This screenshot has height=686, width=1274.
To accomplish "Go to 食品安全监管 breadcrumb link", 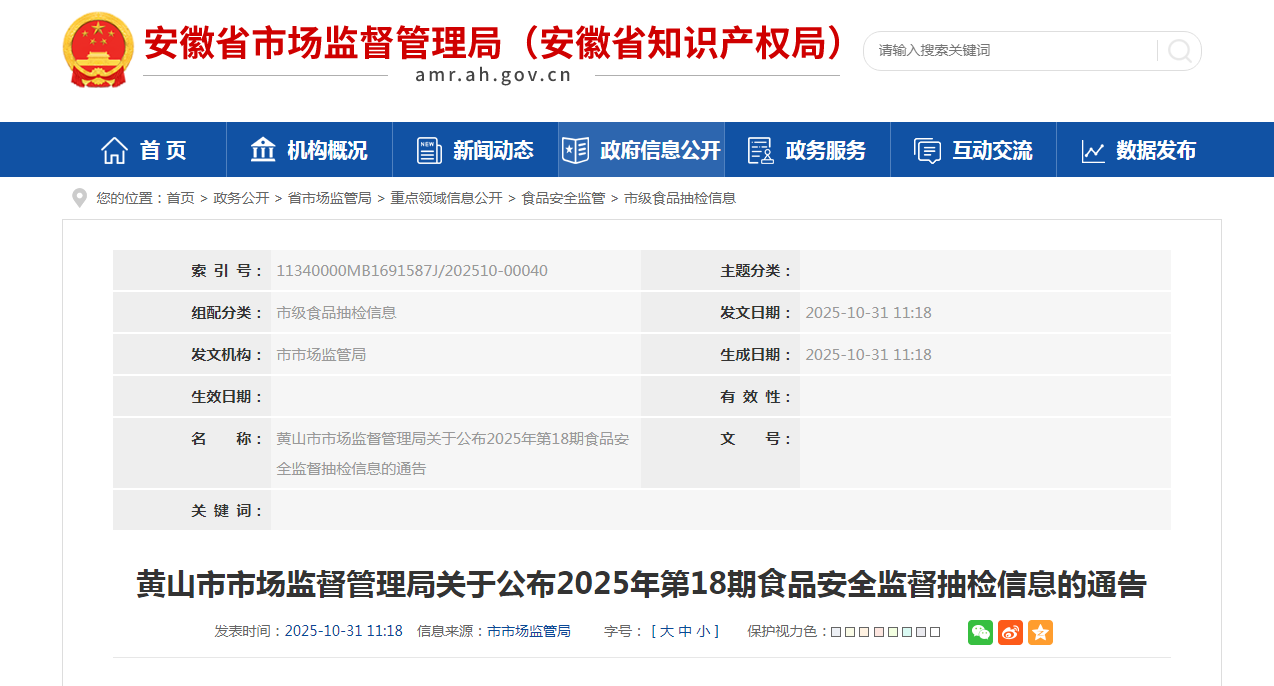I will pyautogui.click(x=563, y=198).
